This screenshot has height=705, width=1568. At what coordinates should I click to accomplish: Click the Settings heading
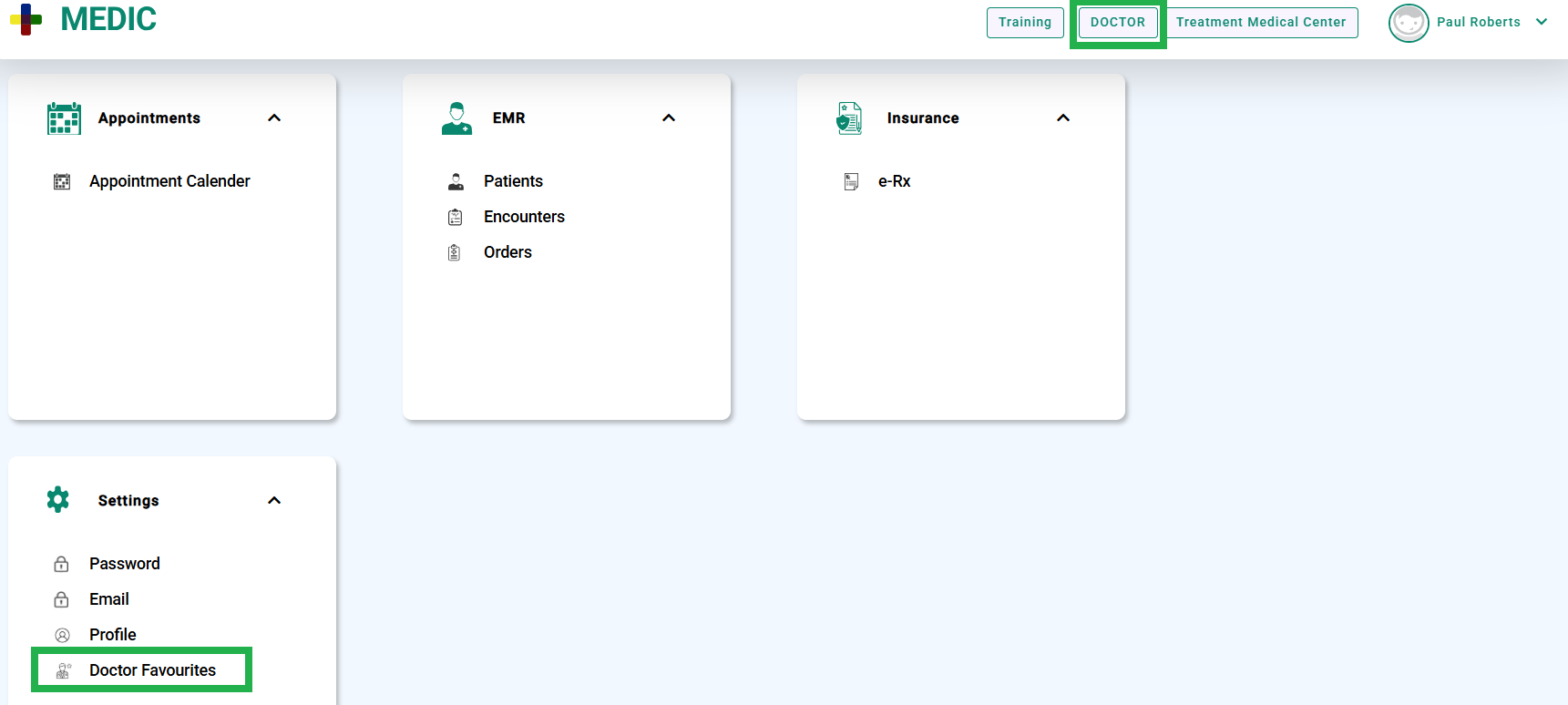tap(128, 501)
